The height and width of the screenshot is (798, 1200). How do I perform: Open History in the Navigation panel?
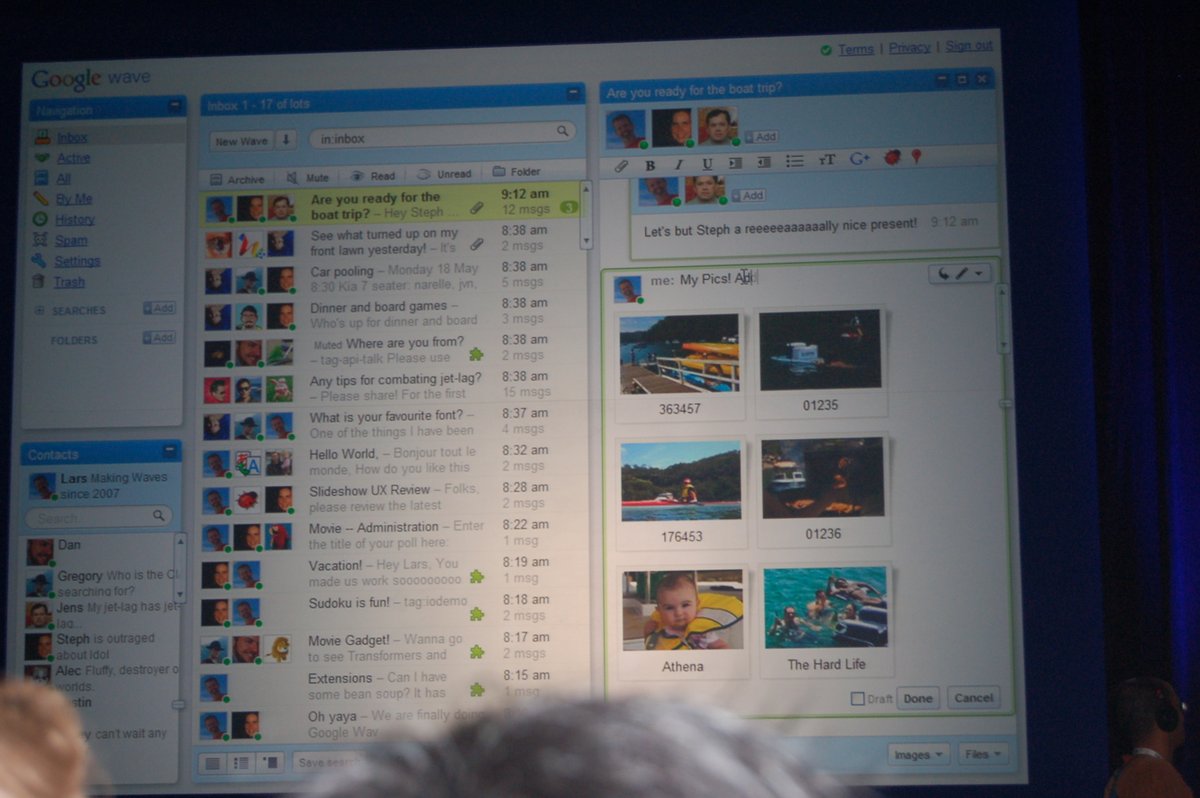(x=75, y=219)
